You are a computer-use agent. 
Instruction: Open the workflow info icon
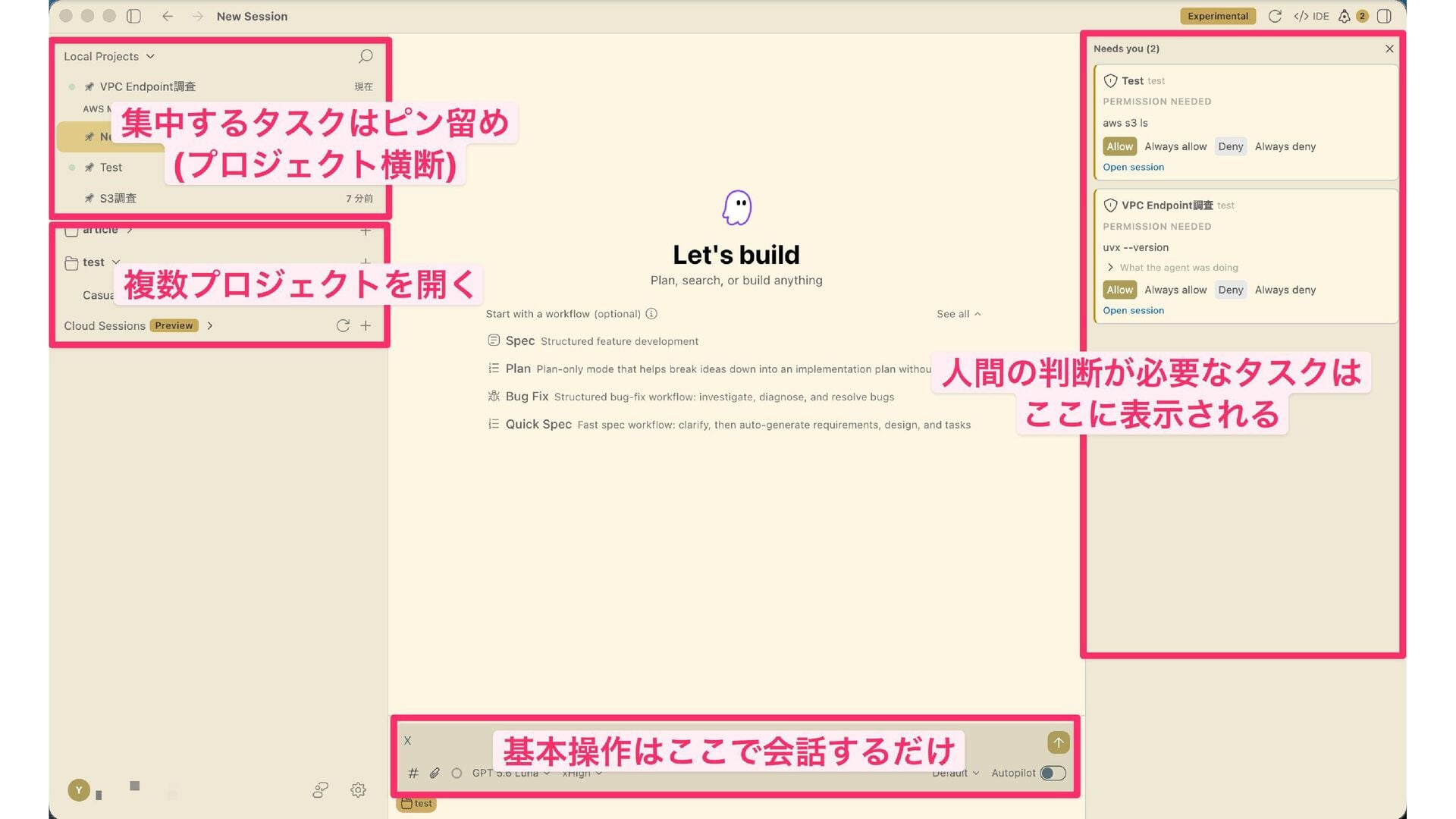tap(651, 314)
